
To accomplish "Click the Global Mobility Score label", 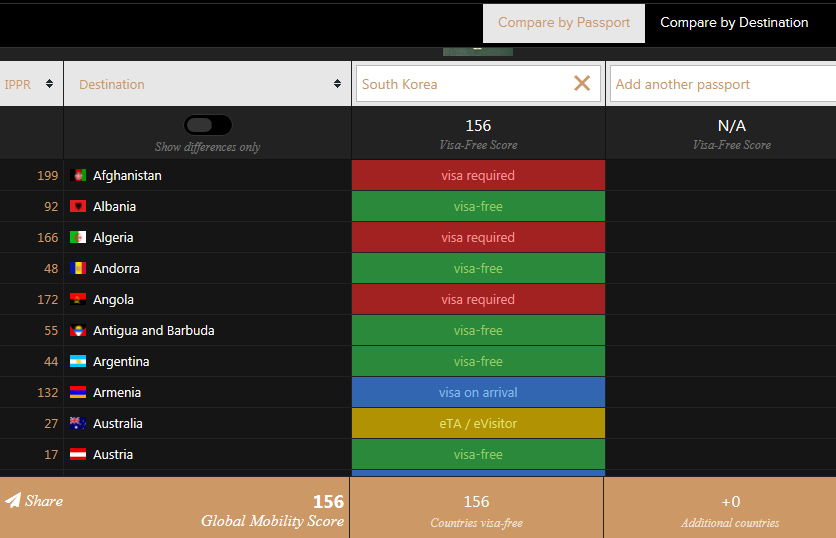I will click(x=272, y=521).
